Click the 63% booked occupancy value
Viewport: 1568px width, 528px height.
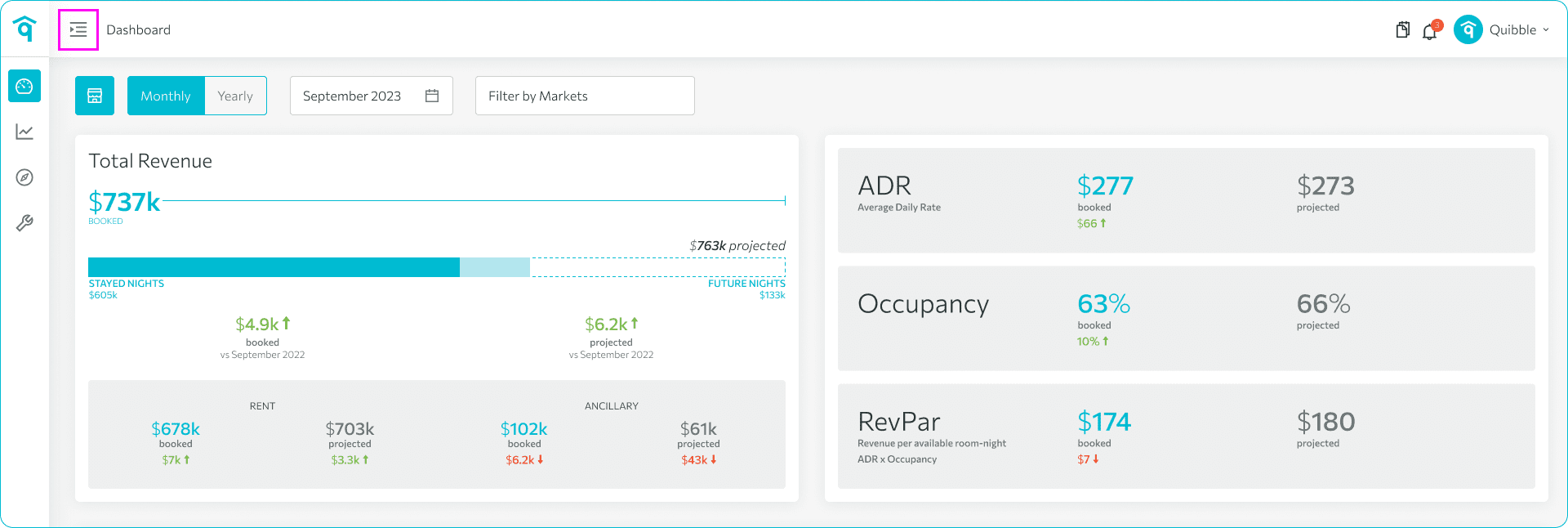(x=1103, y=304)
